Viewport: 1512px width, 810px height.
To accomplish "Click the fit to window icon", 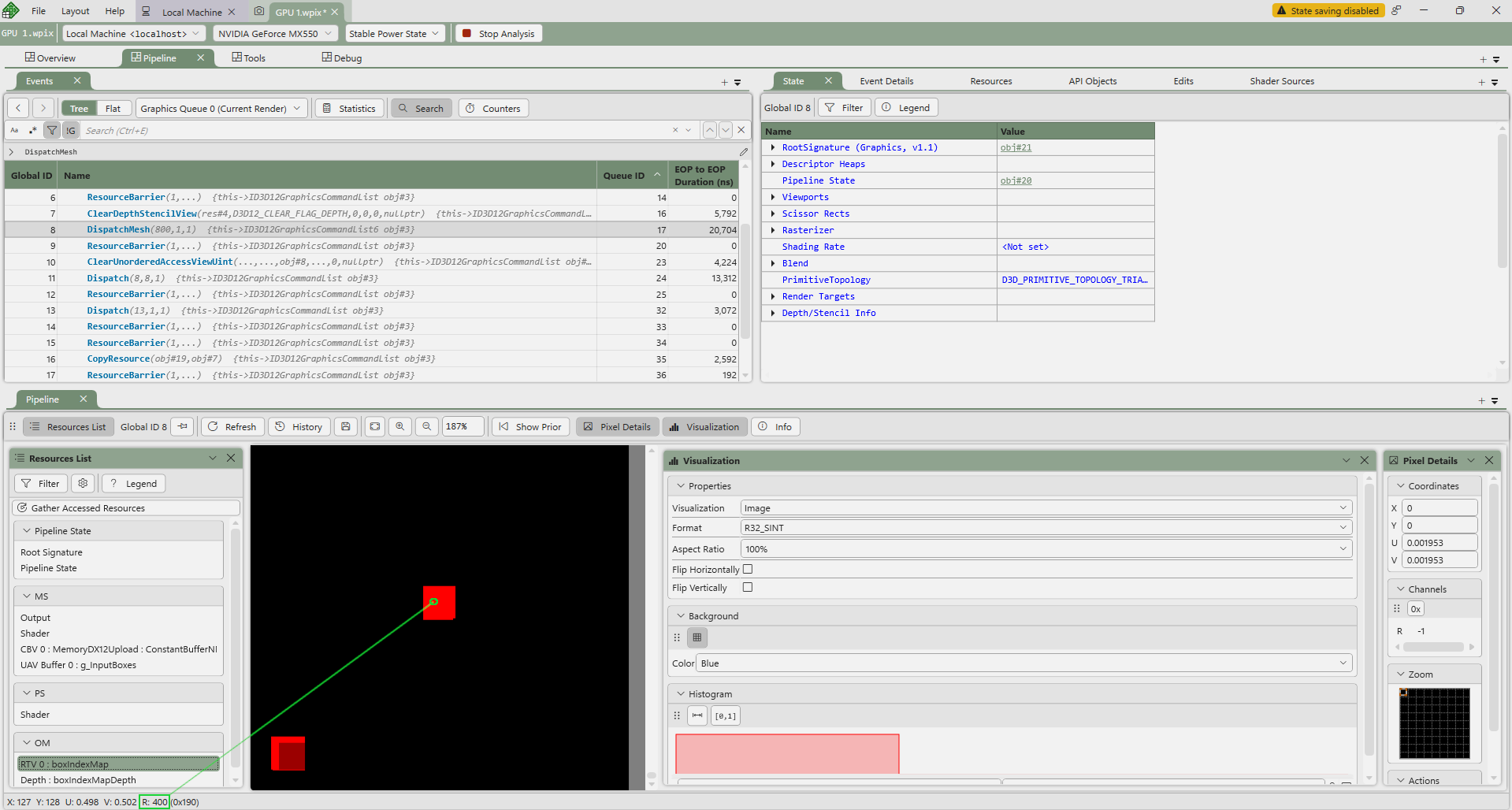I will (x=374, y=426).
